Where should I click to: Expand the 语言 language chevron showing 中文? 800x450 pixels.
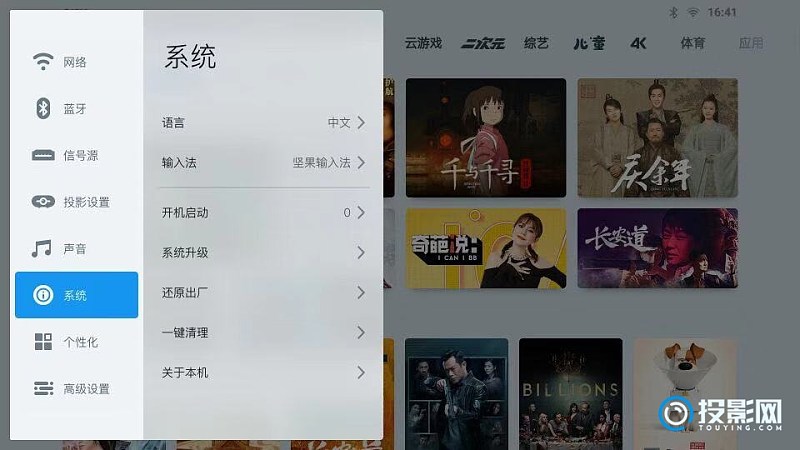[x=361, y=122]
